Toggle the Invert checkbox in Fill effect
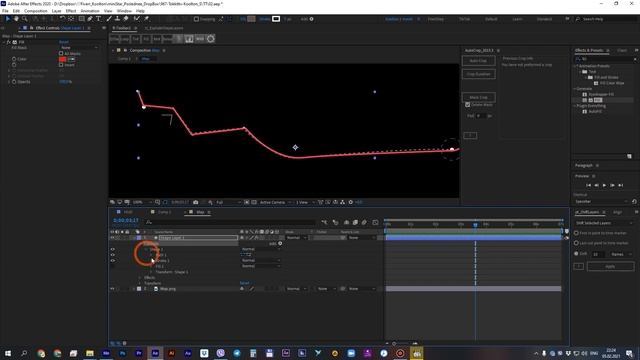 coord(61,64)
